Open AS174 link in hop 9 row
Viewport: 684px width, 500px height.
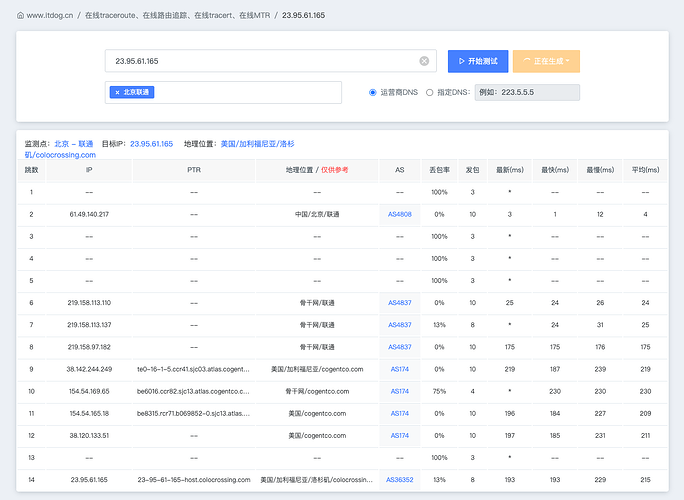click(x=400, y=369)
